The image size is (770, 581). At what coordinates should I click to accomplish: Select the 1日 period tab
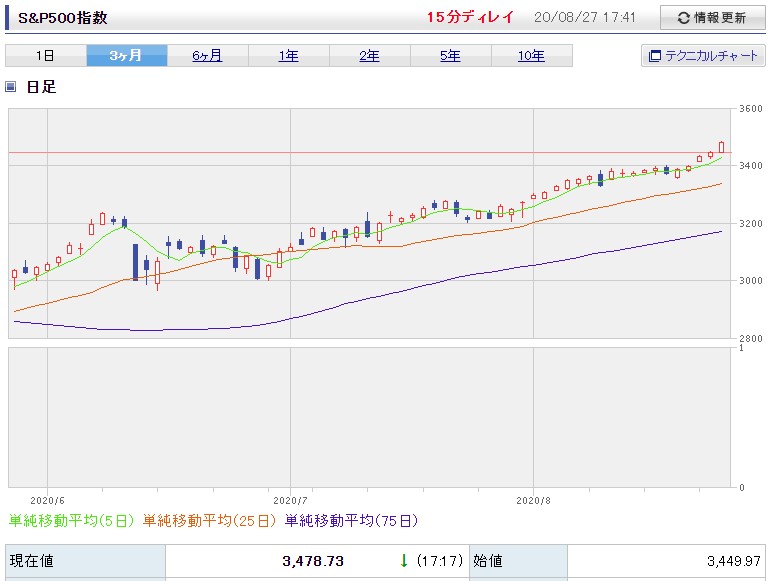click(x=46, y=55)
